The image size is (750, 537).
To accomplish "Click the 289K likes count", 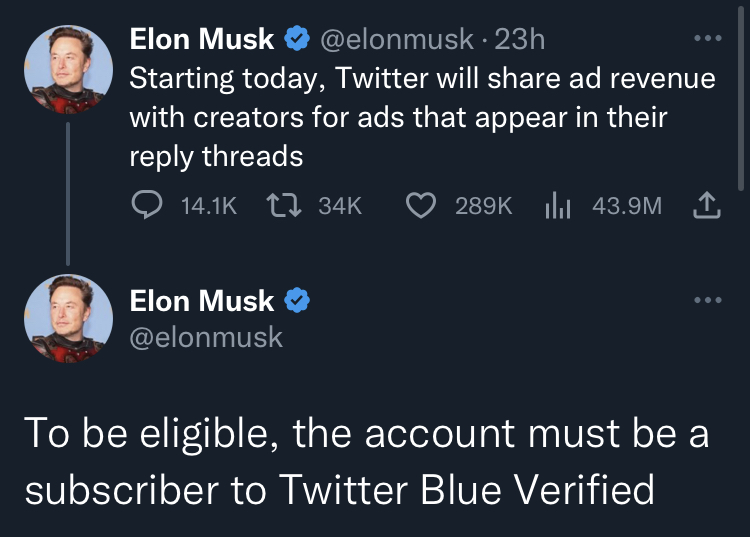I will pyautogui.click(x=484, y=206).
